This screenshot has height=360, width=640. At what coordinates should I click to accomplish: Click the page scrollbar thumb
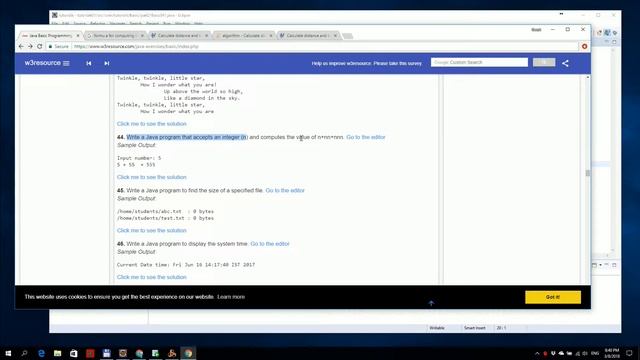click(588, 173)
